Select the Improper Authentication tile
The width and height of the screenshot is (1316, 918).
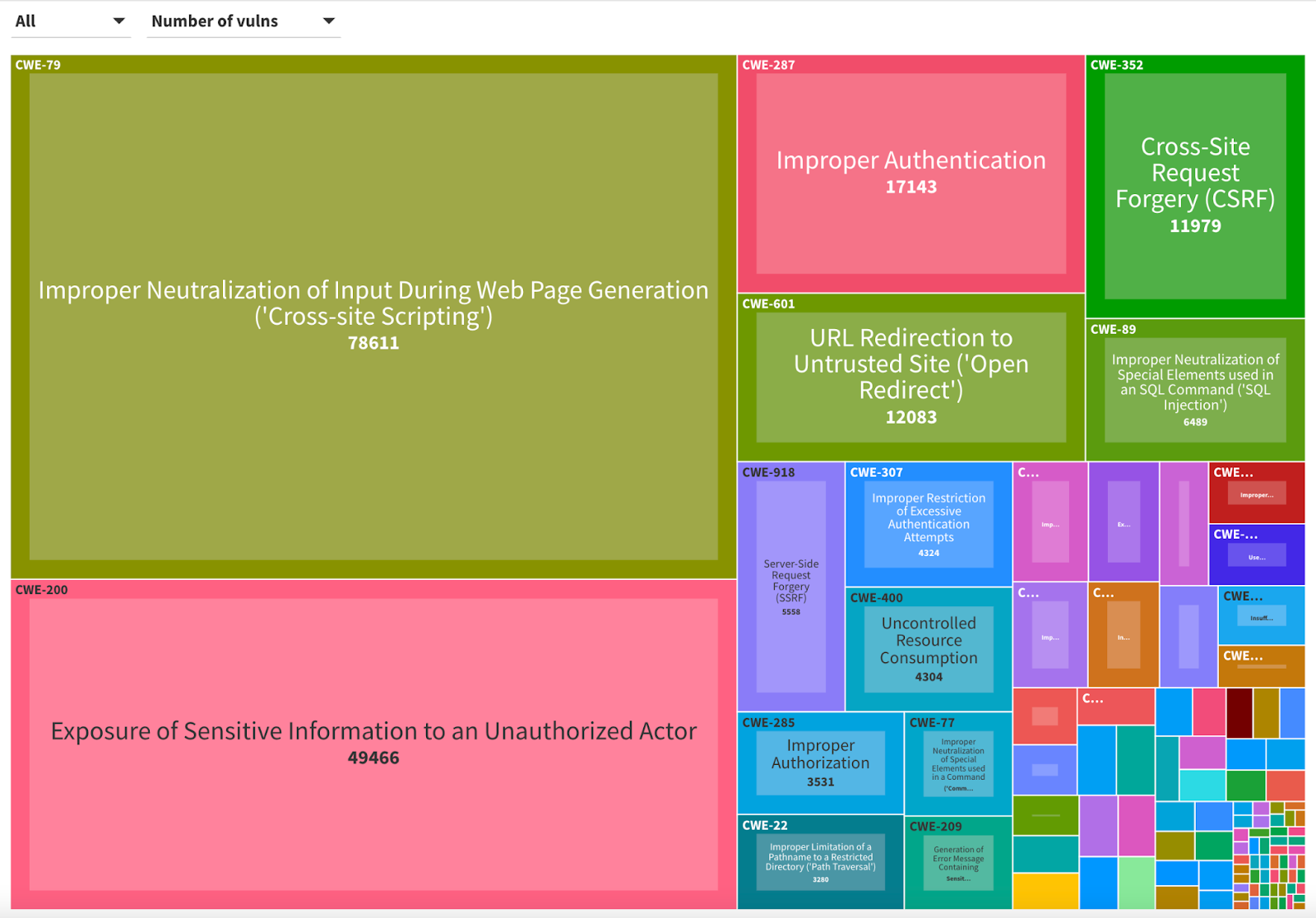click(x=911, y=173)
